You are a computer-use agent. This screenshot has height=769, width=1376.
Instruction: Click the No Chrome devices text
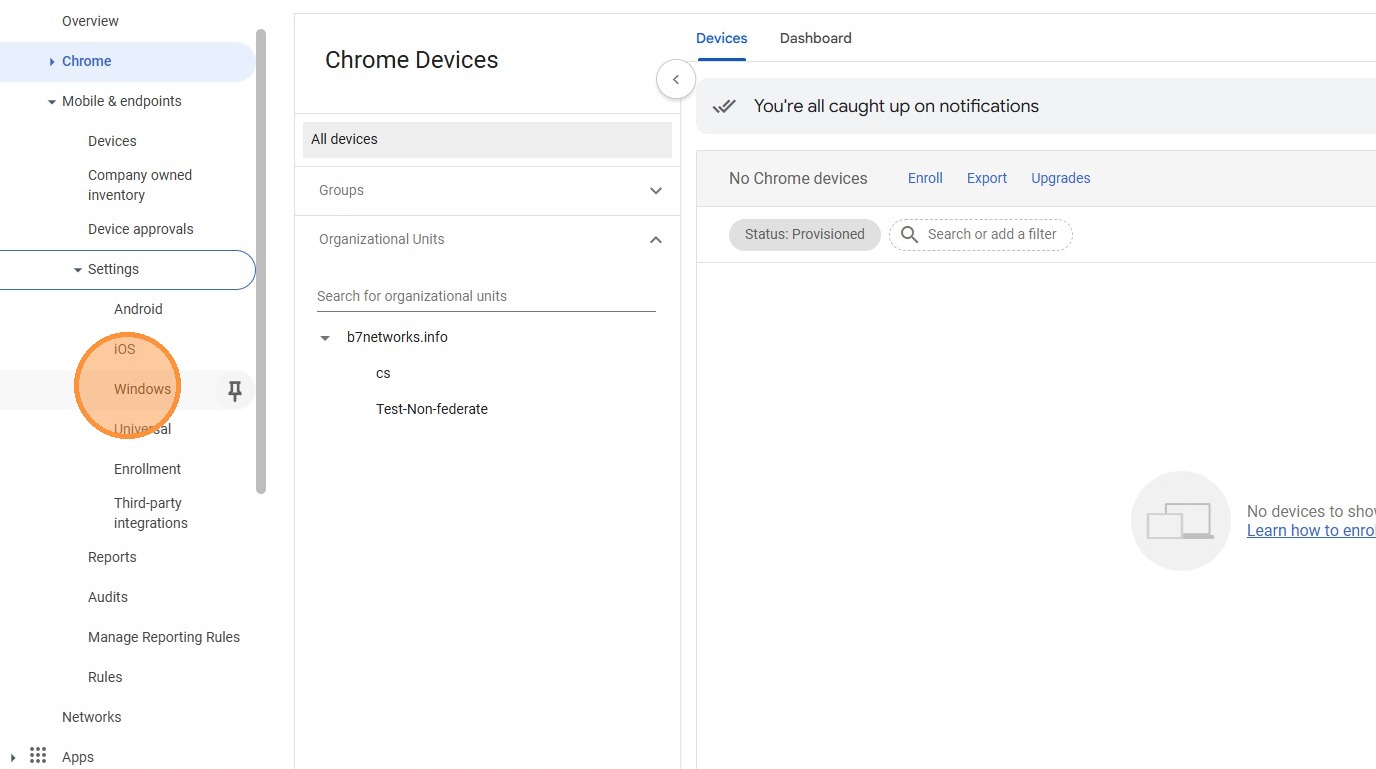(x=798, y=178)
